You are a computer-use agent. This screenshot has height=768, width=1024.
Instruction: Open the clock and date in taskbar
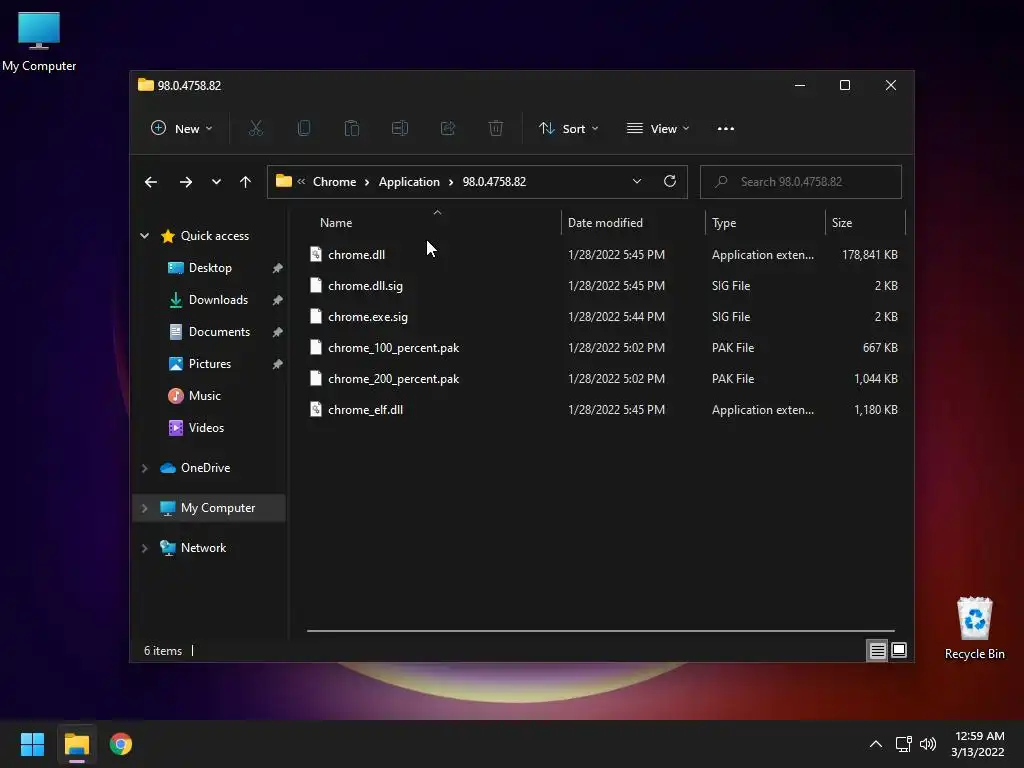pos(978,744)
